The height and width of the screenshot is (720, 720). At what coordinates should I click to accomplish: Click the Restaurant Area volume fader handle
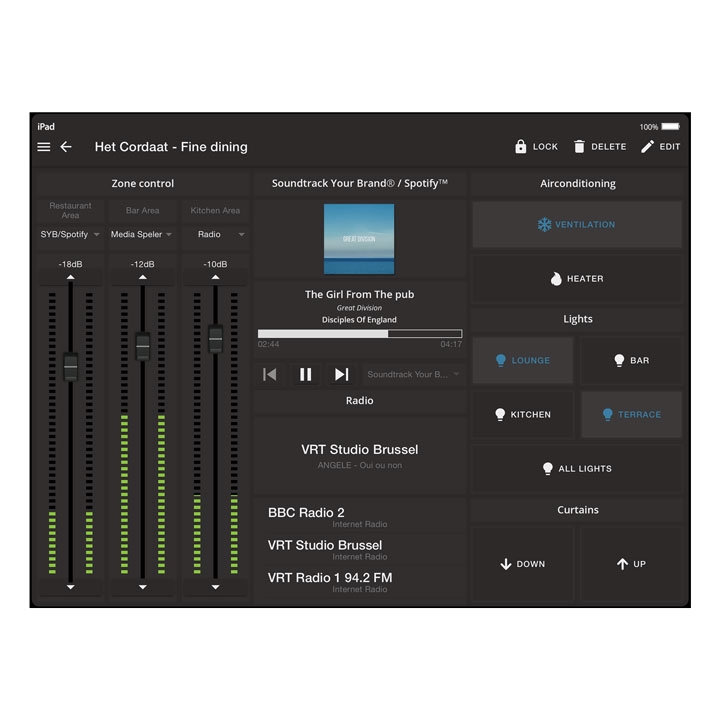coord(70,366)
